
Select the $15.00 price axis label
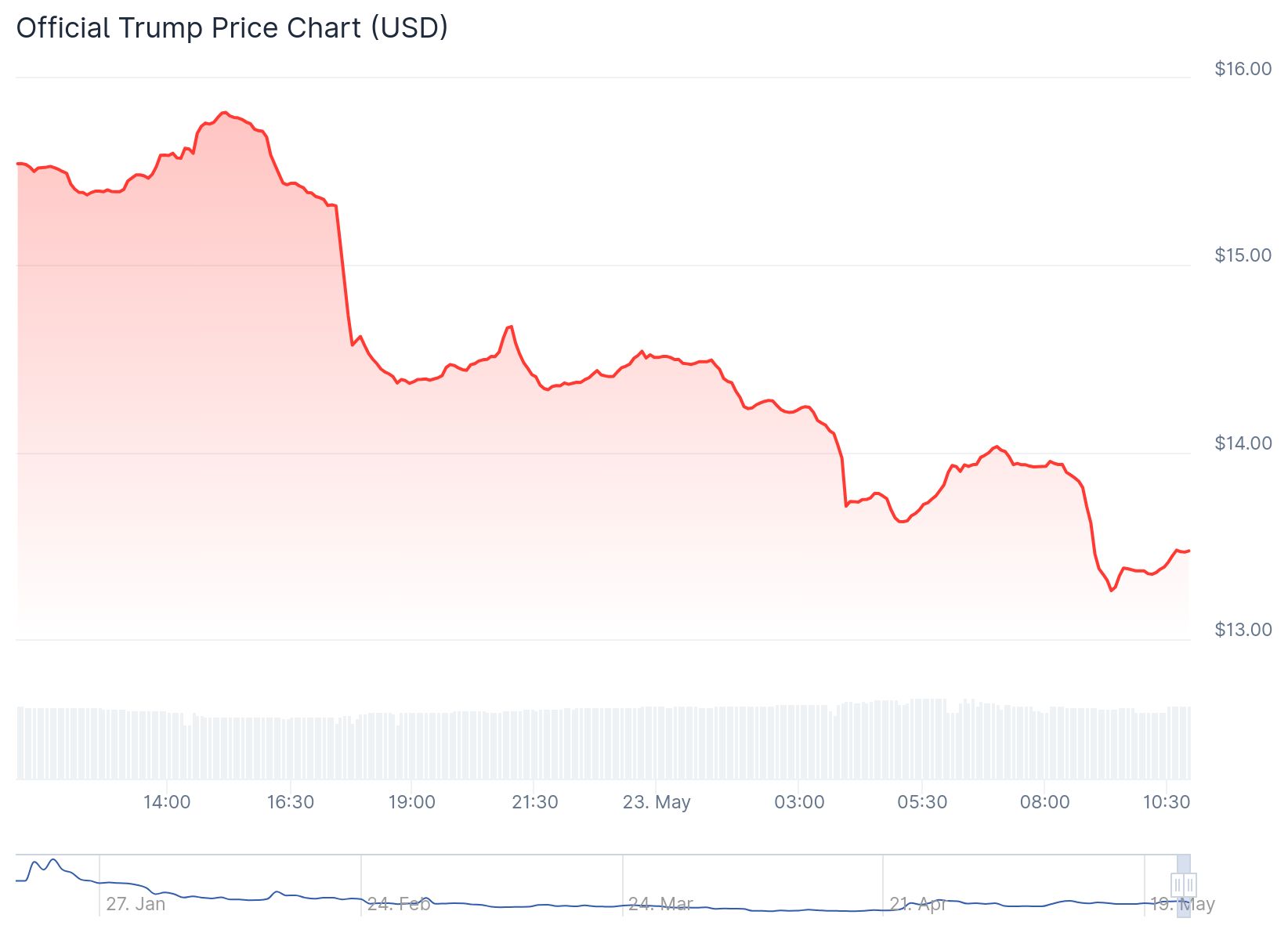pos(1243,255)
